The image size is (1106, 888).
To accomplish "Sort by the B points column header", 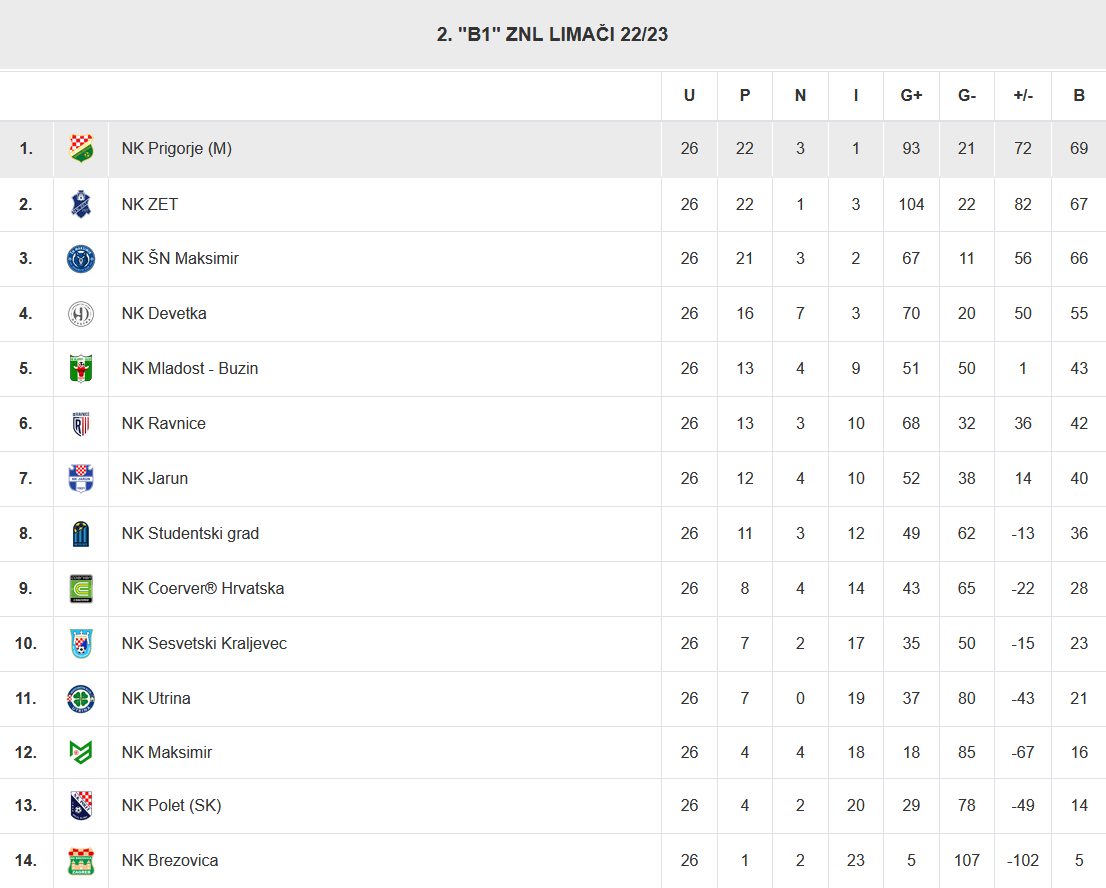I will pos(1078,95).
